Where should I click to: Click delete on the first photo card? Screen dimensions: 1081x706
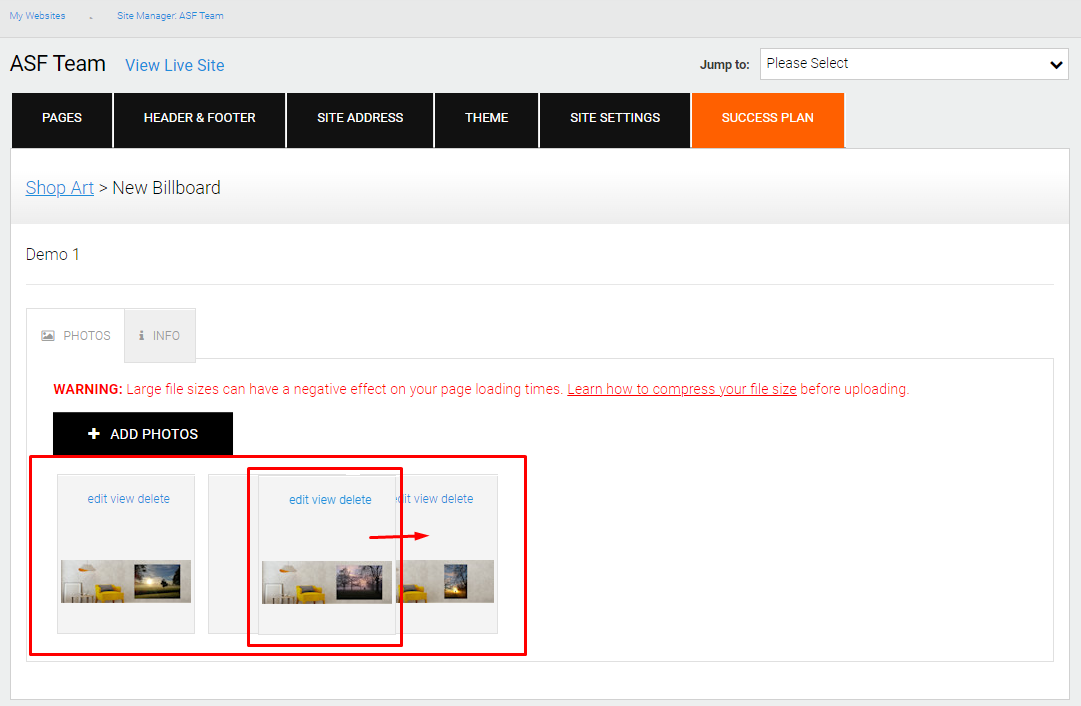click(x=154, y=498)
